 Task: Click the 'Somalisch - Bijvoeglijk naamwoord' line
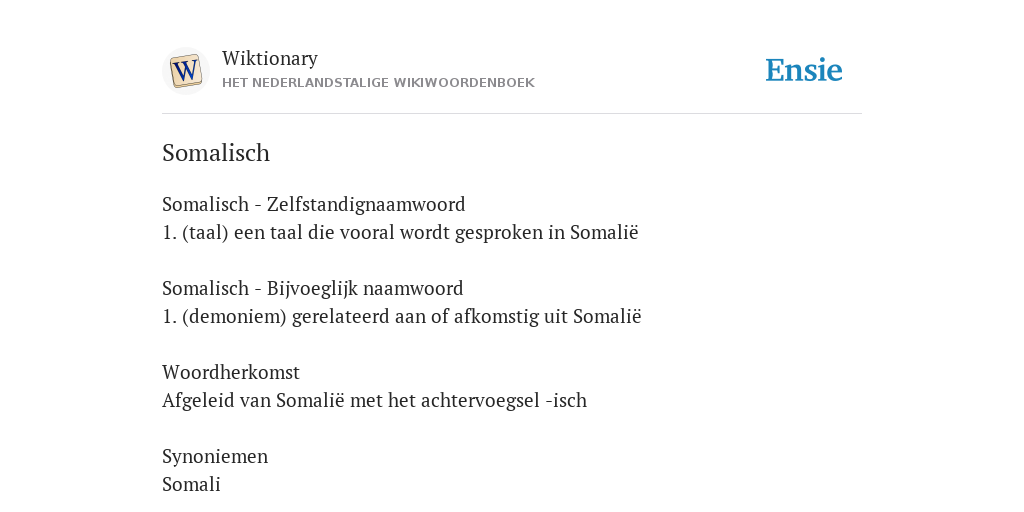(x=313, y=288)
